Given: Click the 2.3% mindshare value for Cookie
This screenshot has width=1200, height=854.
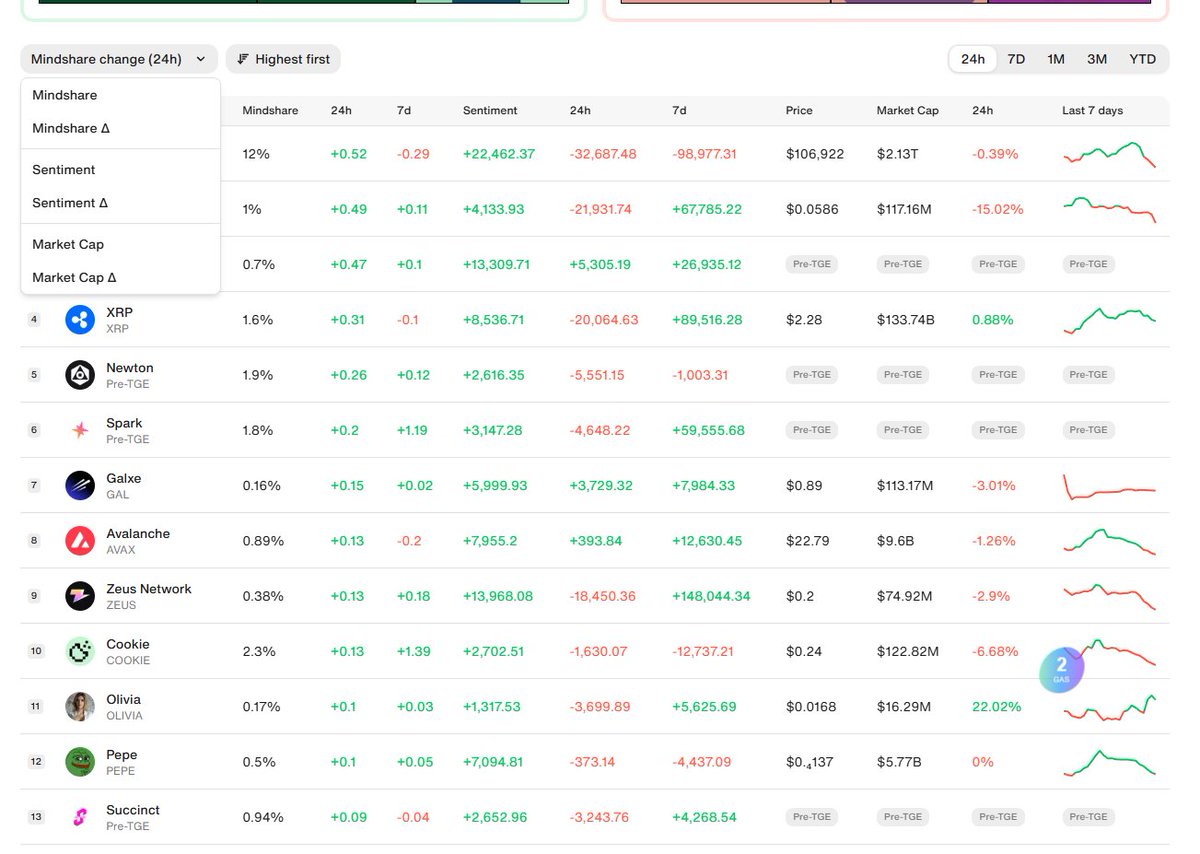Looking at the screenshot, I should pos(258,651).
